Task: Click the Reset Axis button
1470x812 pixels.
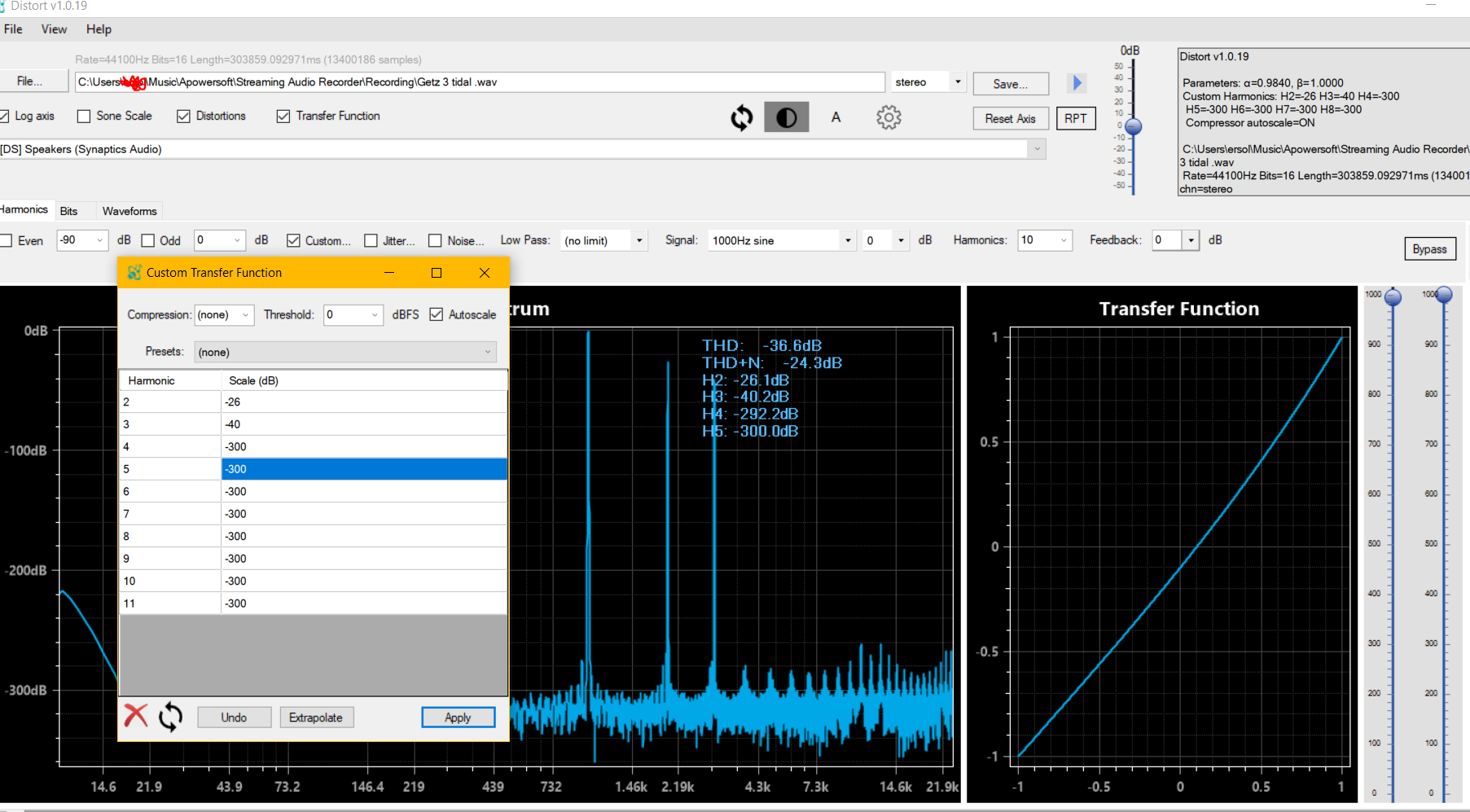Action: 1010,118
